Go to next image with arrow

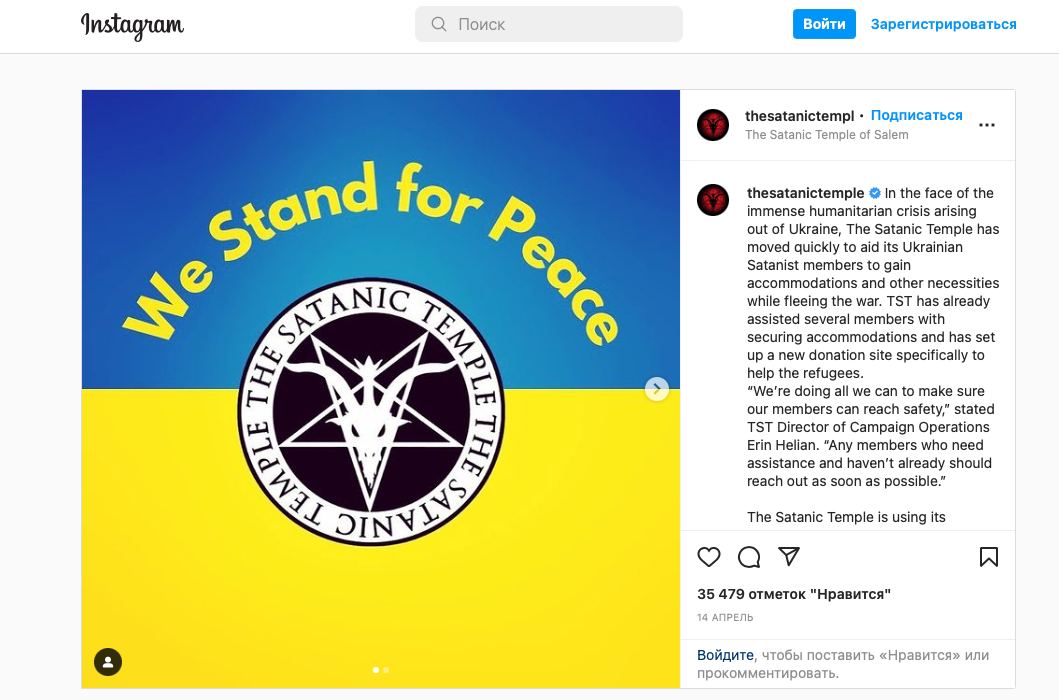(x=656, y=389)
